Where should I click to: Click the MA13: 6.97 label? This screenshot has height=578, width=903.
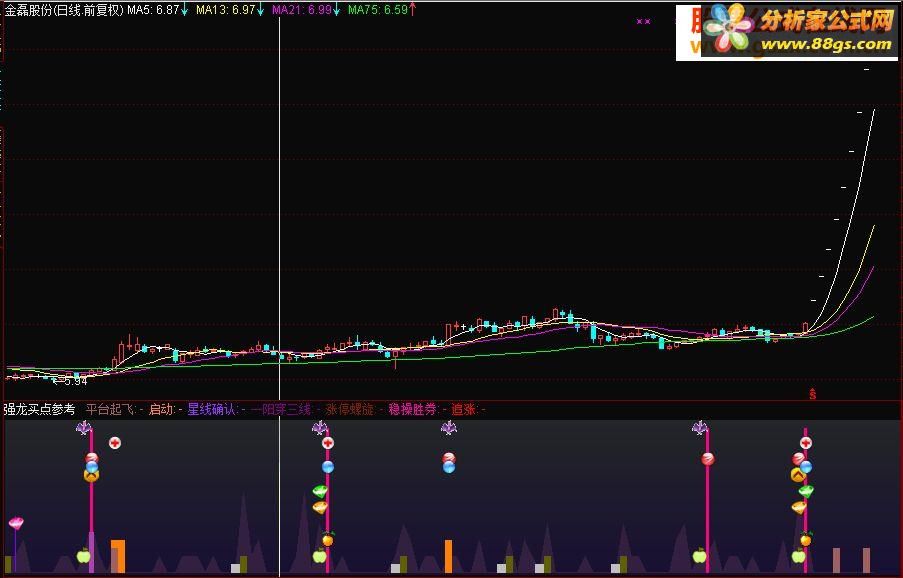(225, 10)
